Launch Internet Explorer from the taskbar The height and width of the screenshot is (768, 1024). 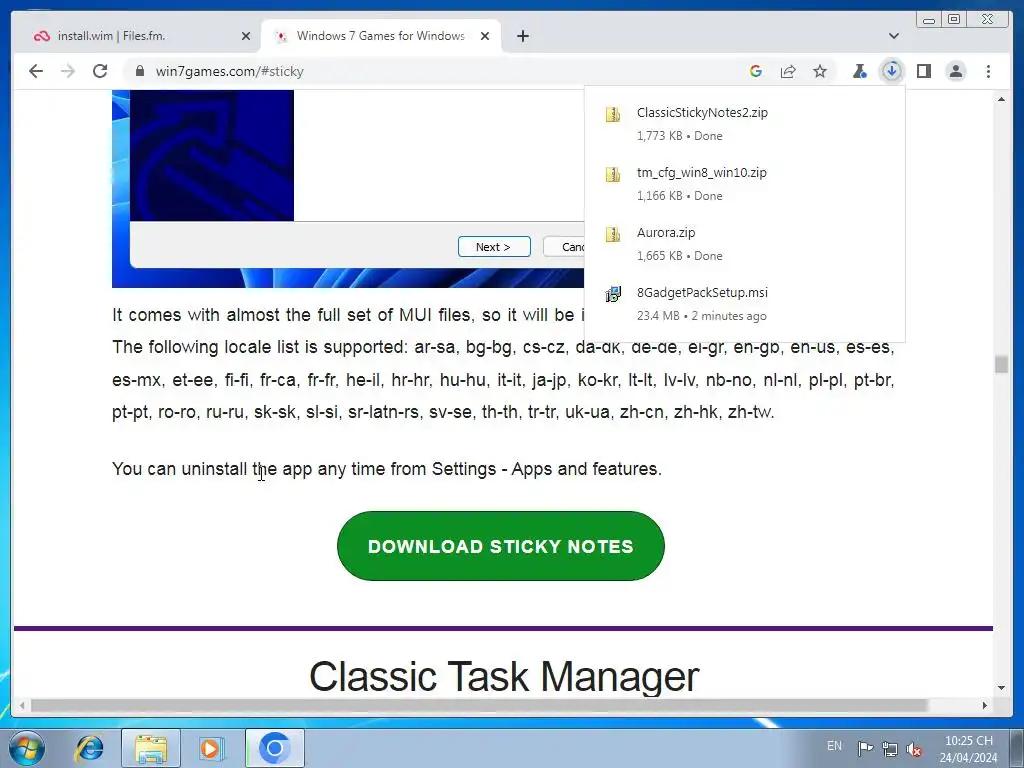coord(89,748)
